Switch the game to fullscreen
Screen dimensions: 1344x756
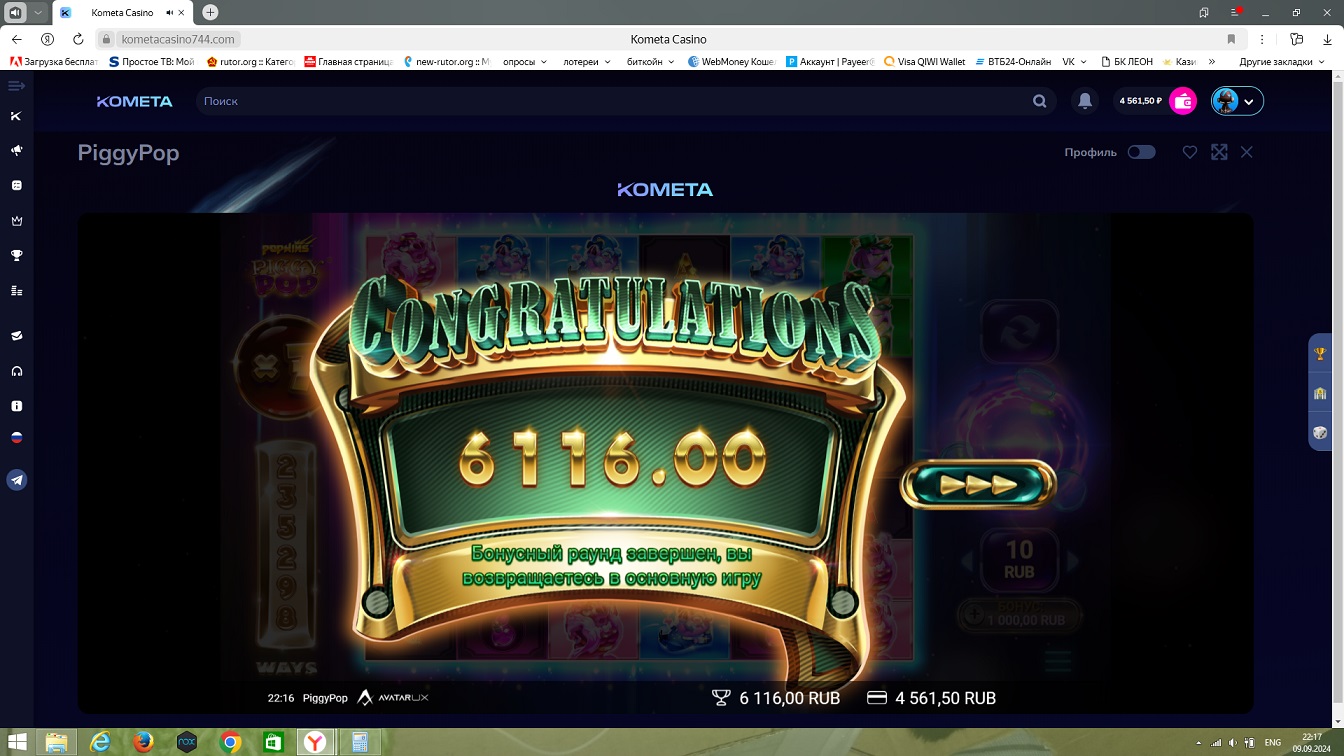pos(1219,152)
